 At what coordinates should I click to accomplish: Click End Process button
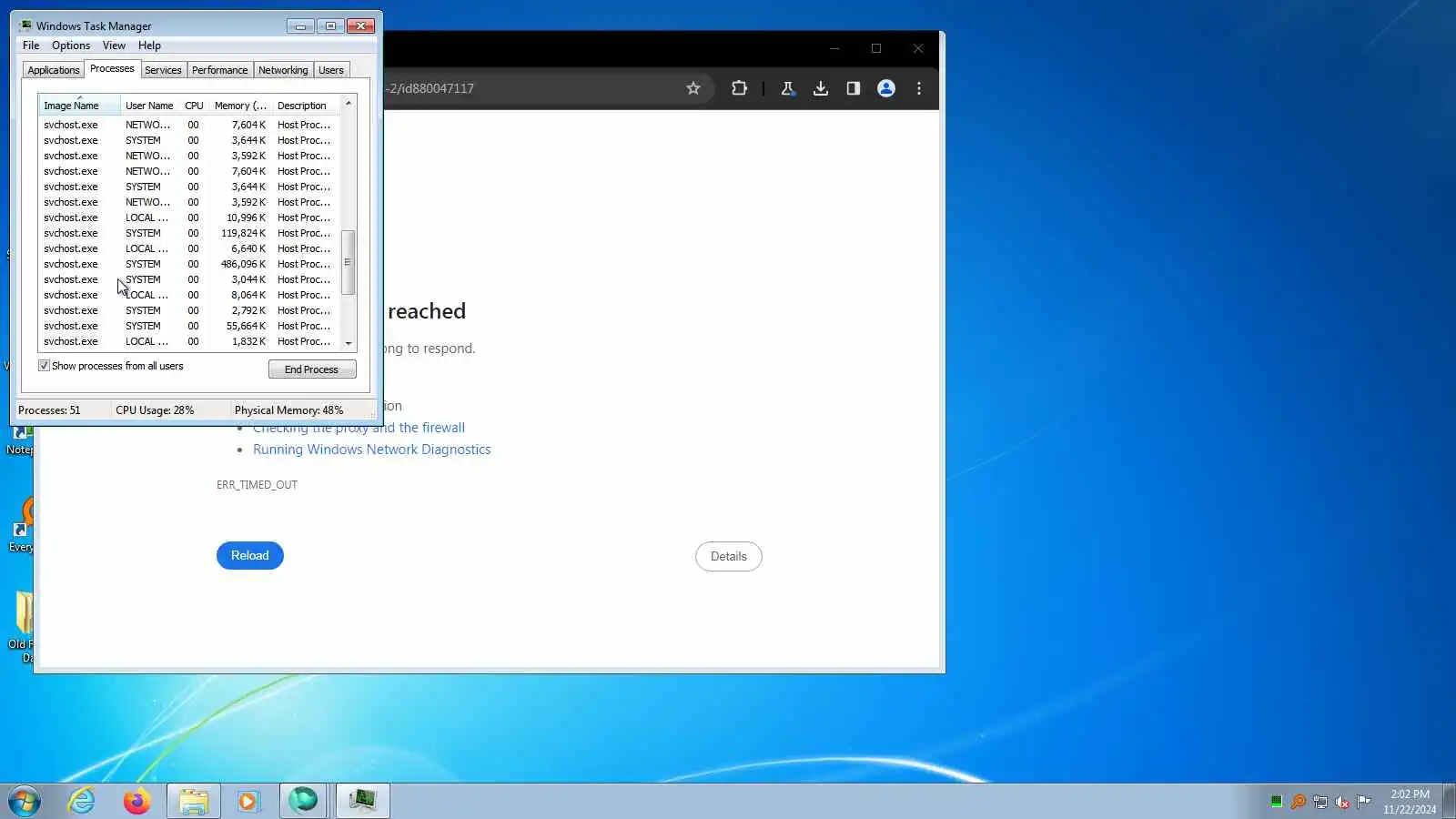click(312, 369)
